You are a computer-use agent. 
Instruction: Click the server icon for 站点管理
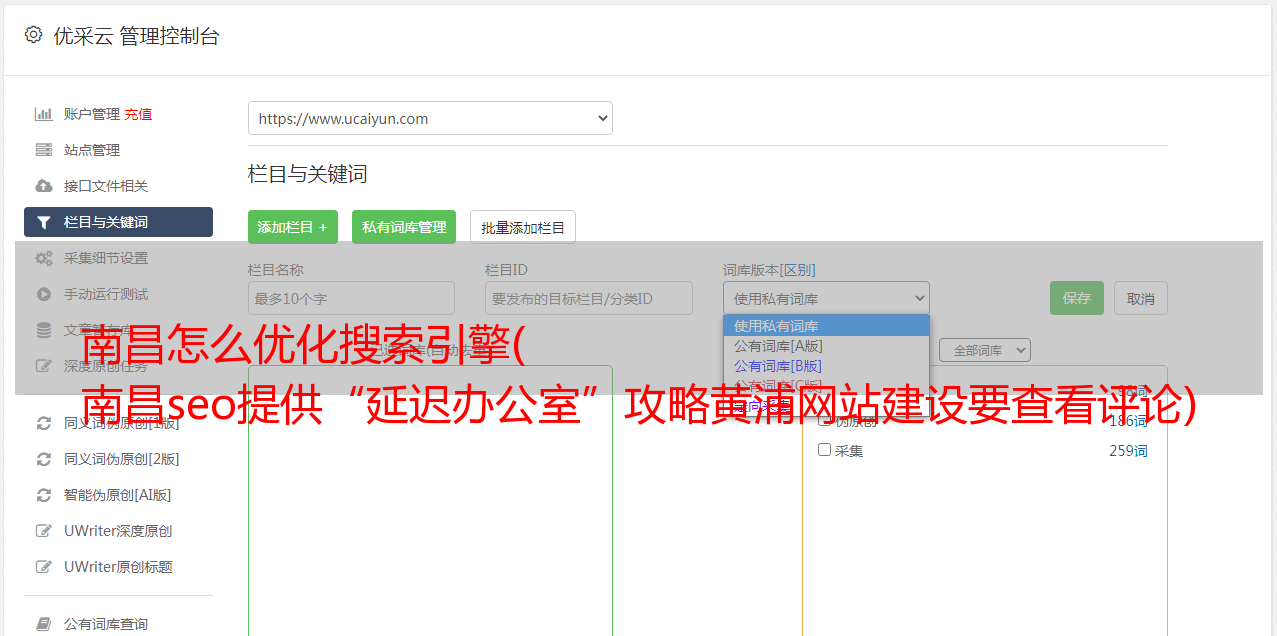[43, 150]
